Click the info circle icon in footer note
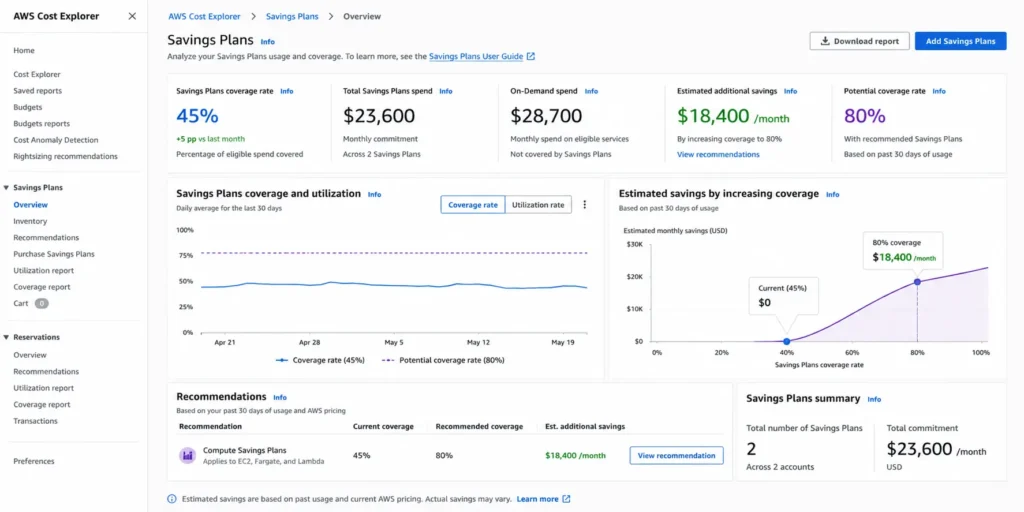The image size is (1024, 512). 172,499
